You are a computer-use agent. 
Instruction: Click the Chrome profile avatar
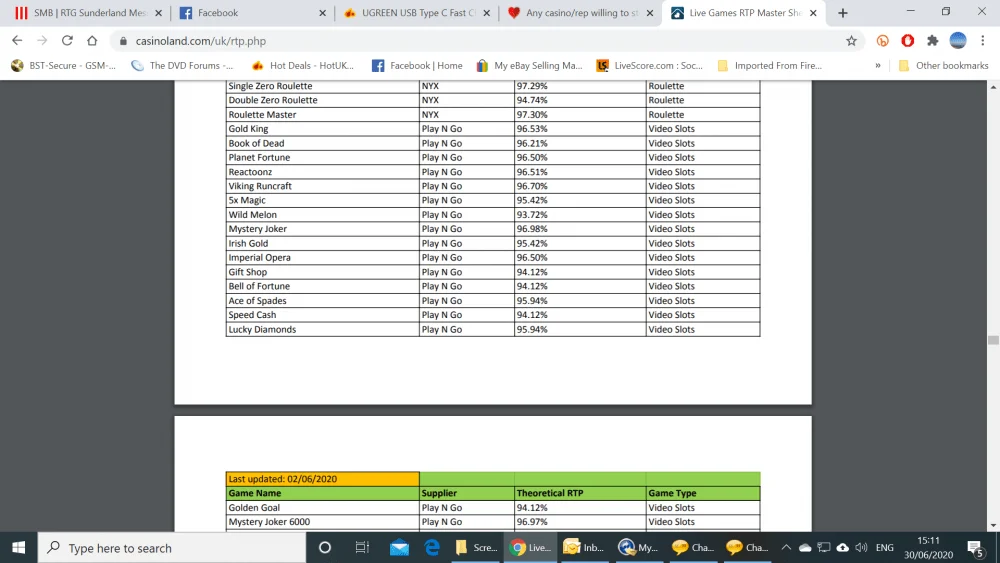[x=958, y=41]
